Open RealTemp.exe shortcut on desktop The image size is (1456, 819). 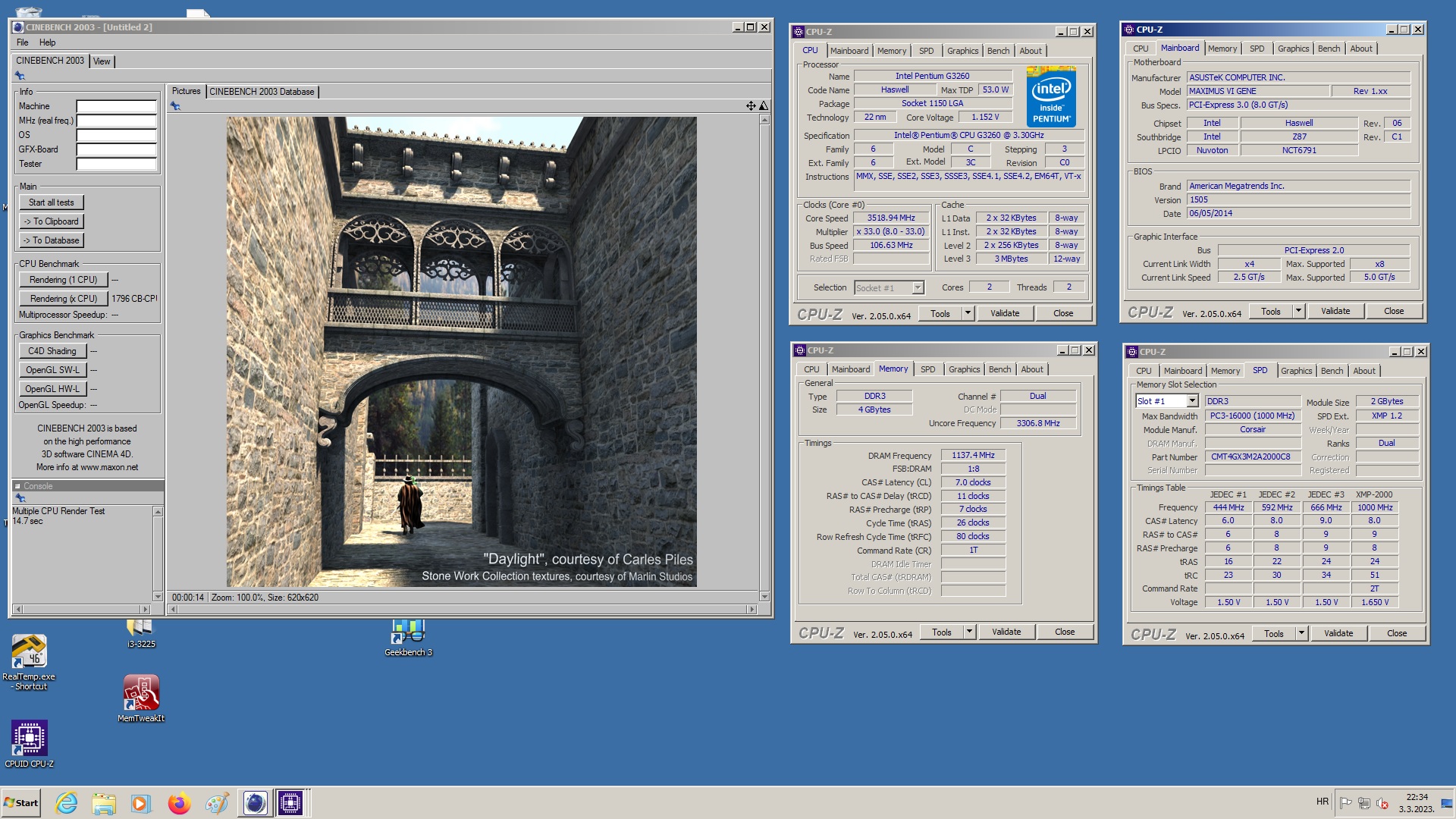tap(29, 662)
